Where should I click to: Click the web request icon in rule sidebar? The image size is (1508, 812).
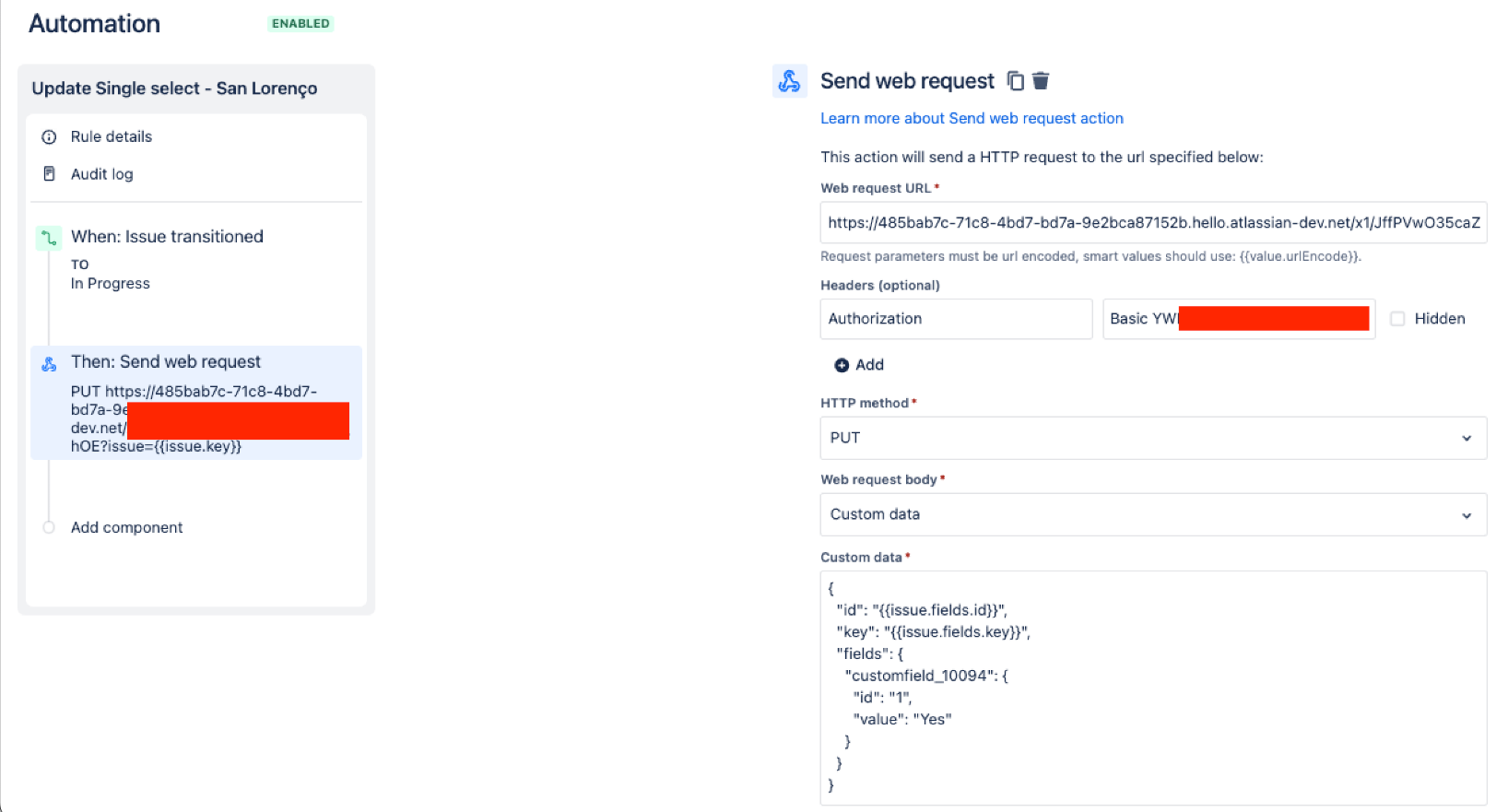(50, 364)
